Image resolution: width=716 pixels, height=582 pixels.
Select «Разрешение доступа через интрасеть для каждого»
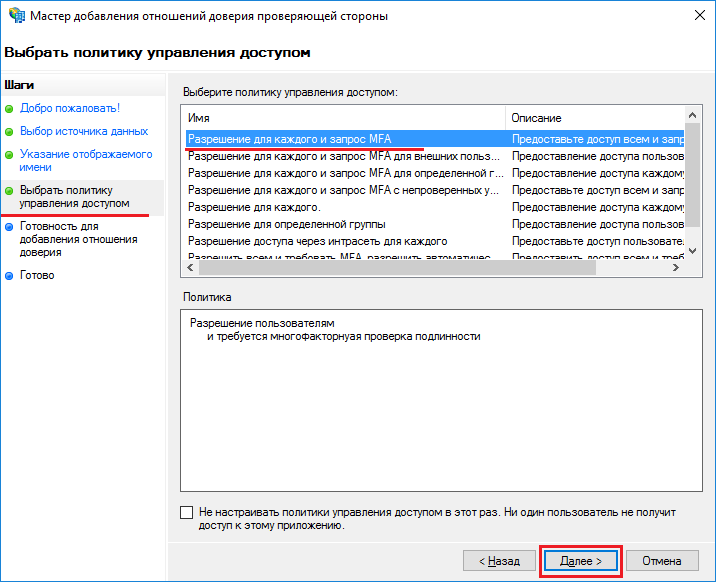[317, 241]
